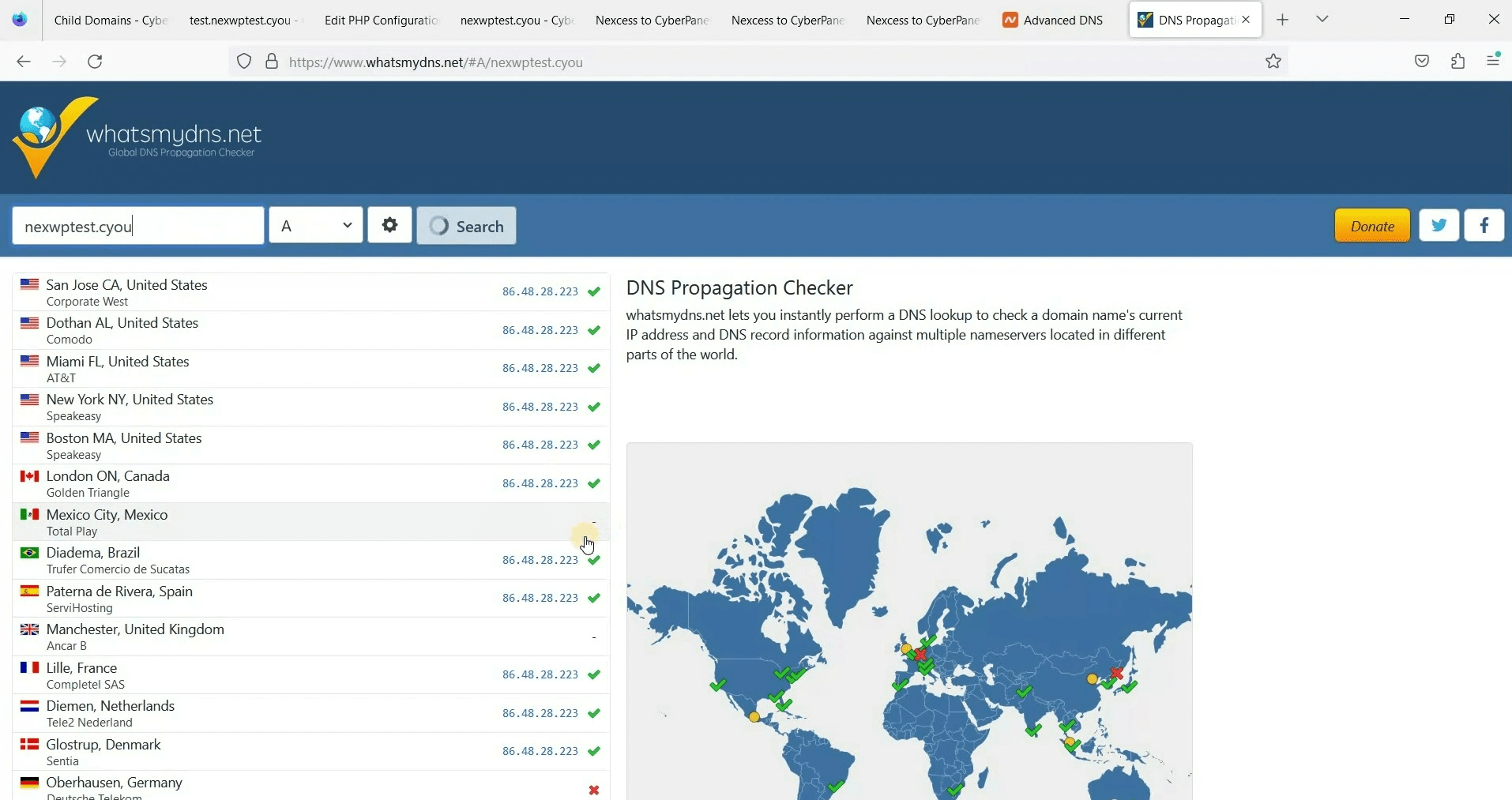Viewport: 1512px width, 800px height.
Task: Open Firefox application menu
Action: [1493, 60]
